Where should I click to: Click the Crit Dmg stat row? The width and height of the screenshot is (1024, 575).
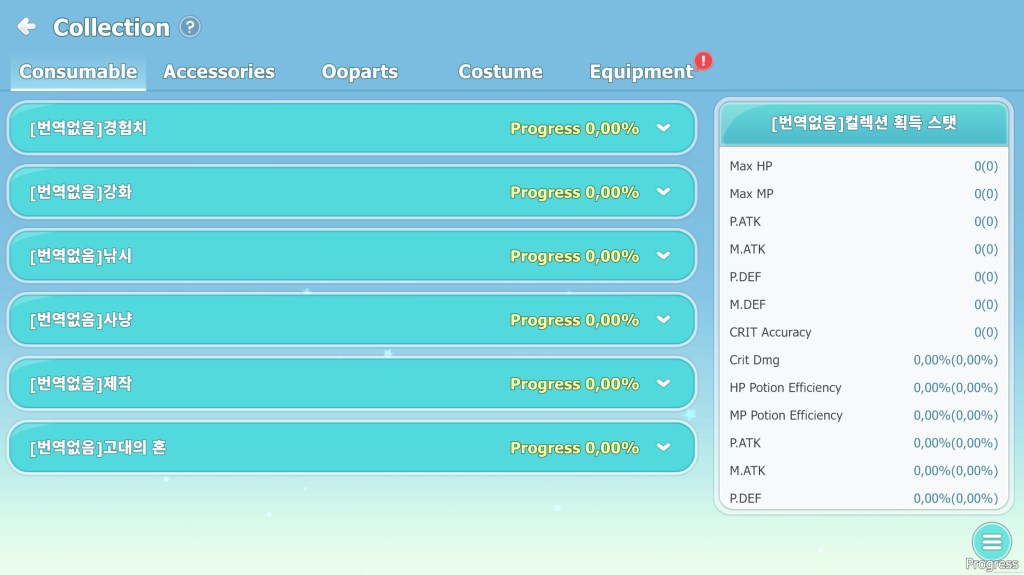click(x=863, y=360)
